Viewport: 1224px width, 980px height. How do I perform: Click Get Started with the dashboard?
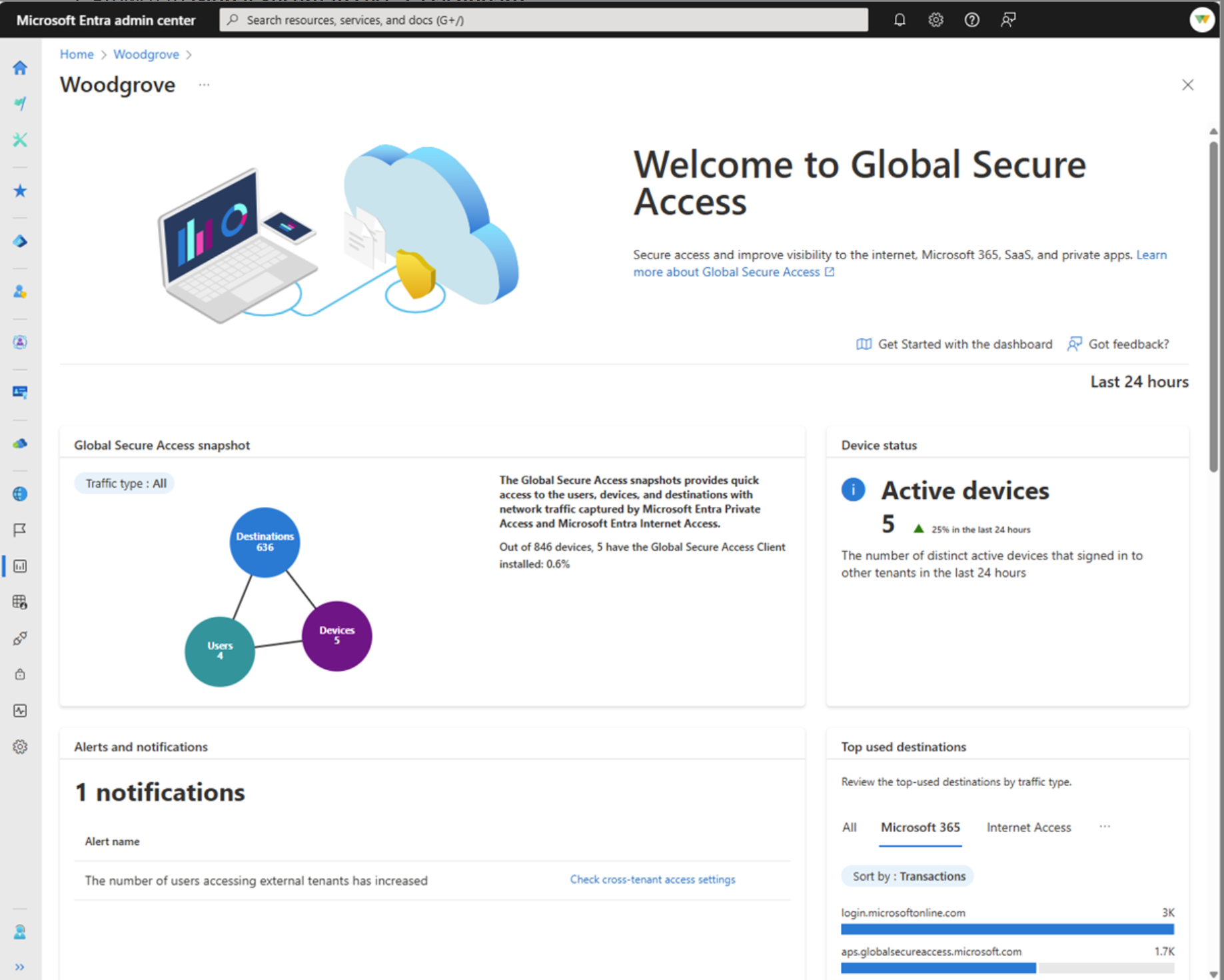[954, 344]
